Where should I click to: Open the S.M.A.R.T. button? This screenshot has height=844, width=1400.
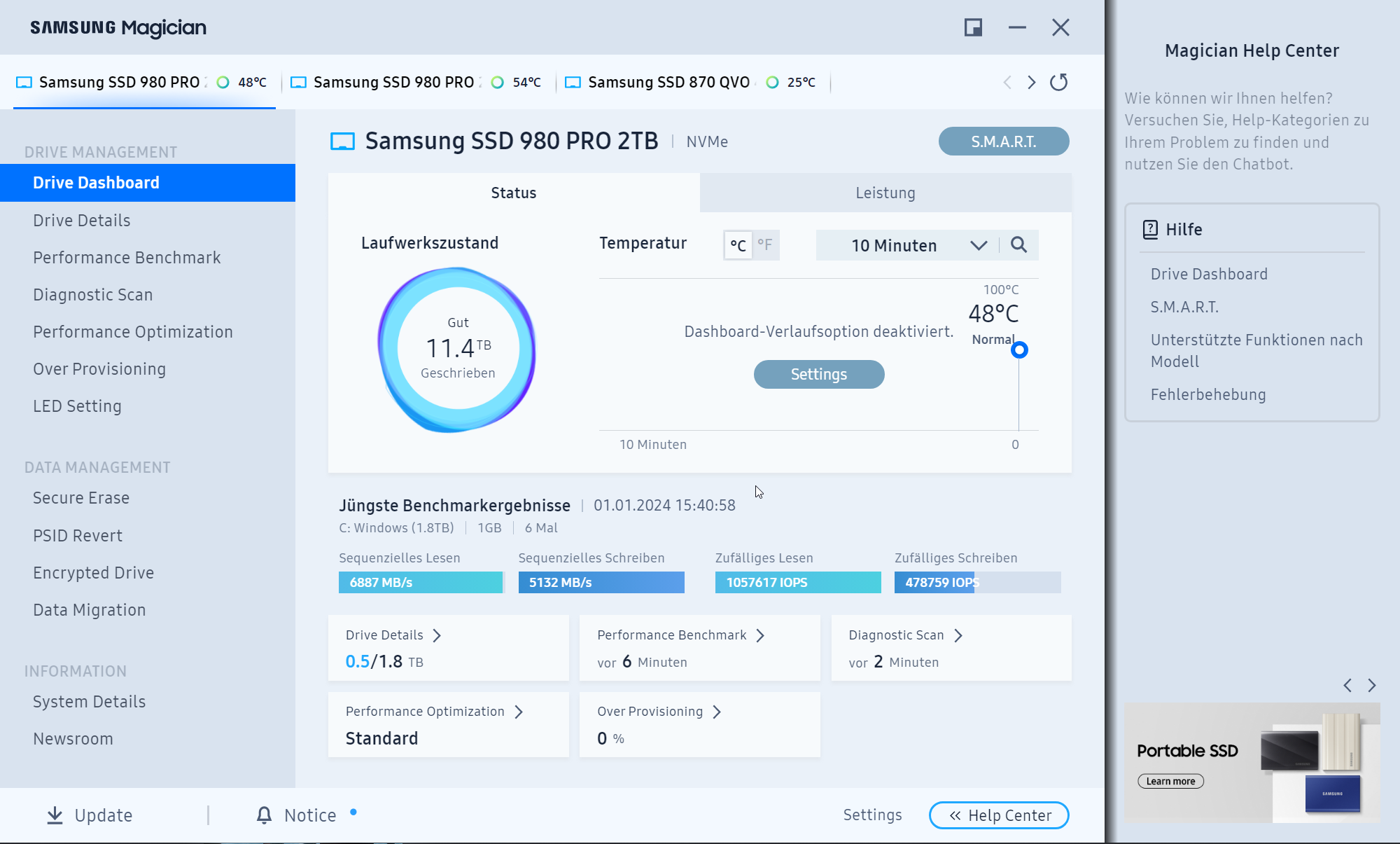click(1003, 141)
